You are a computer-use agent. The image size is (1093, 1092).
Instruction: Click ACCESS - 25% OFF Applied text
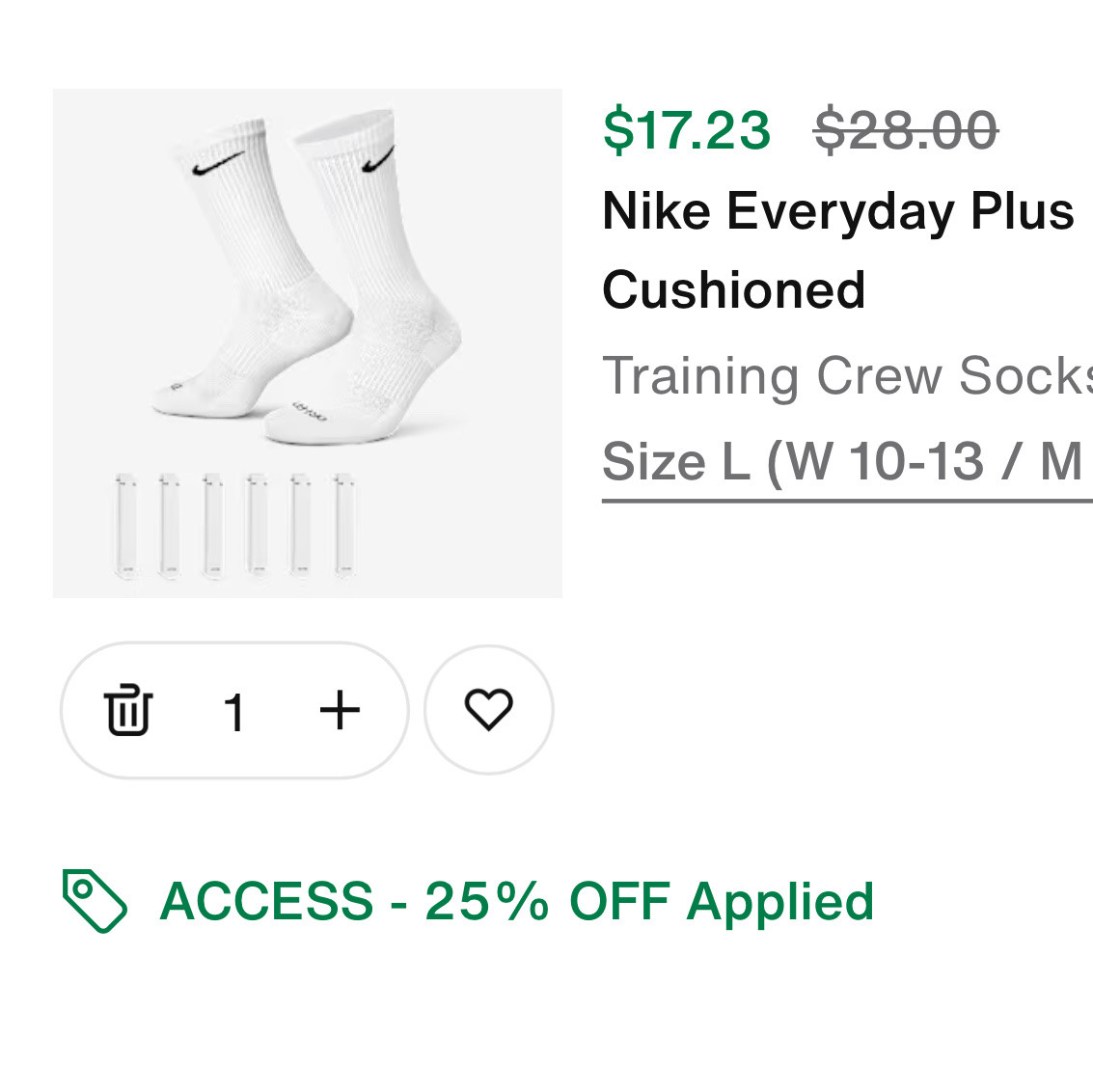point(517,901)
